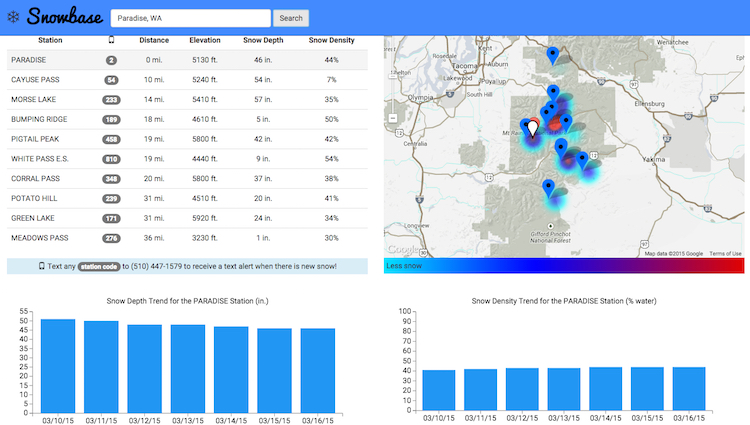Viewport: 750px width, 425px height.
Task: Click the 03/10/15 bar in Snow Depth chart
Action: pyautogui.click(x=58, y=364)
